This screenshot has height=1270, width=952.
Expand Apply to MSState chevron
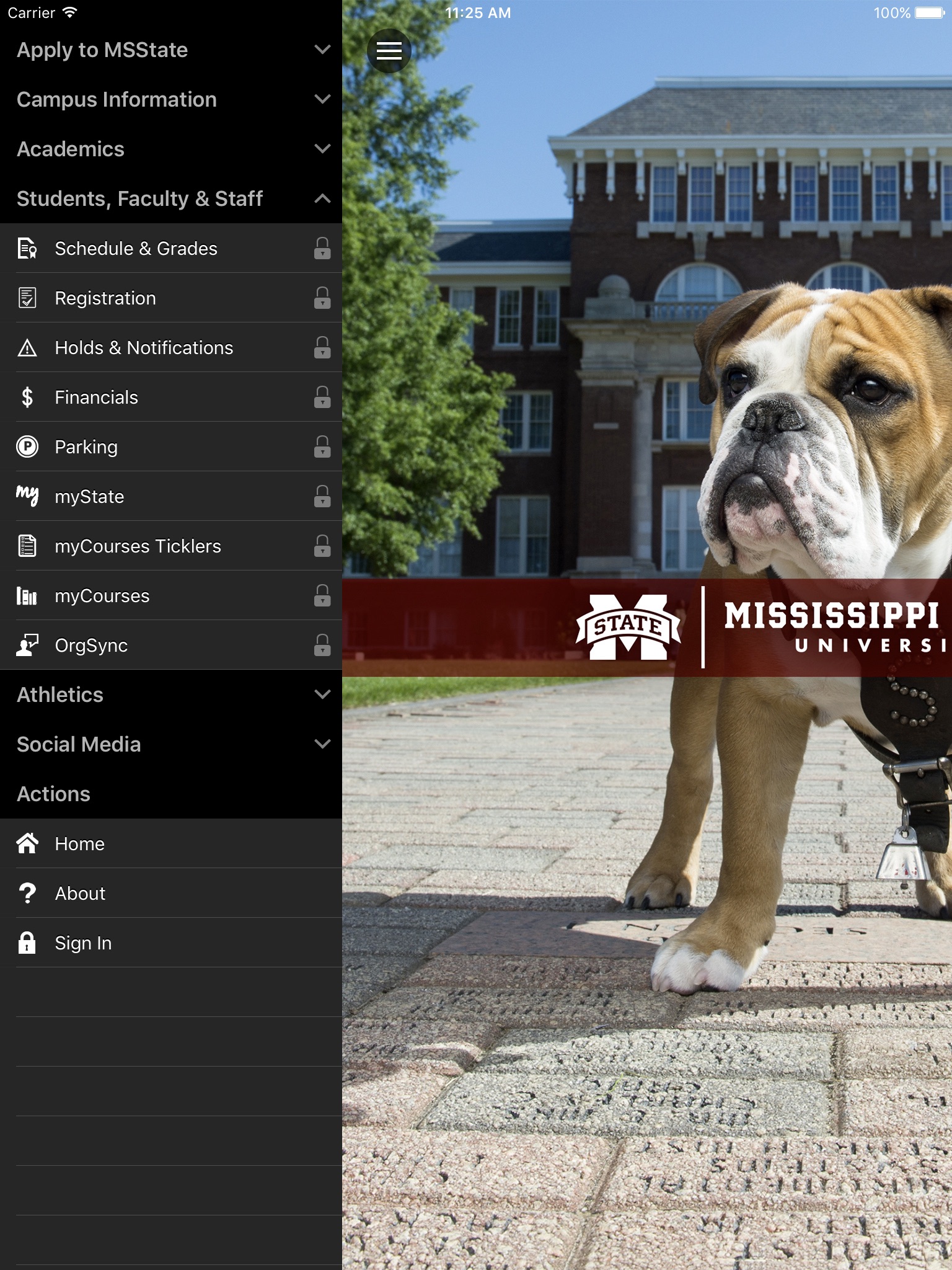click(x=322, y=50)
